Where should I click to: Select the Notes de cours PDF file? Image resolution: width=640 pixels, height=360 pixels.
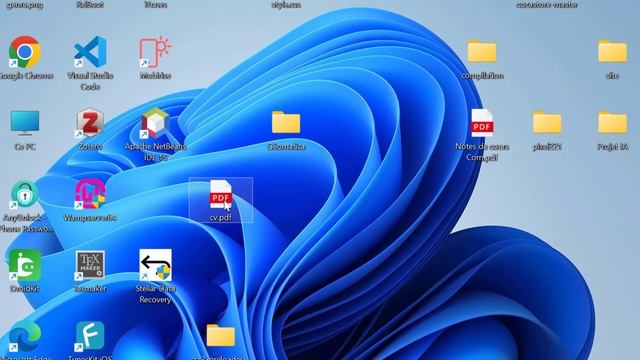point(482,123)
